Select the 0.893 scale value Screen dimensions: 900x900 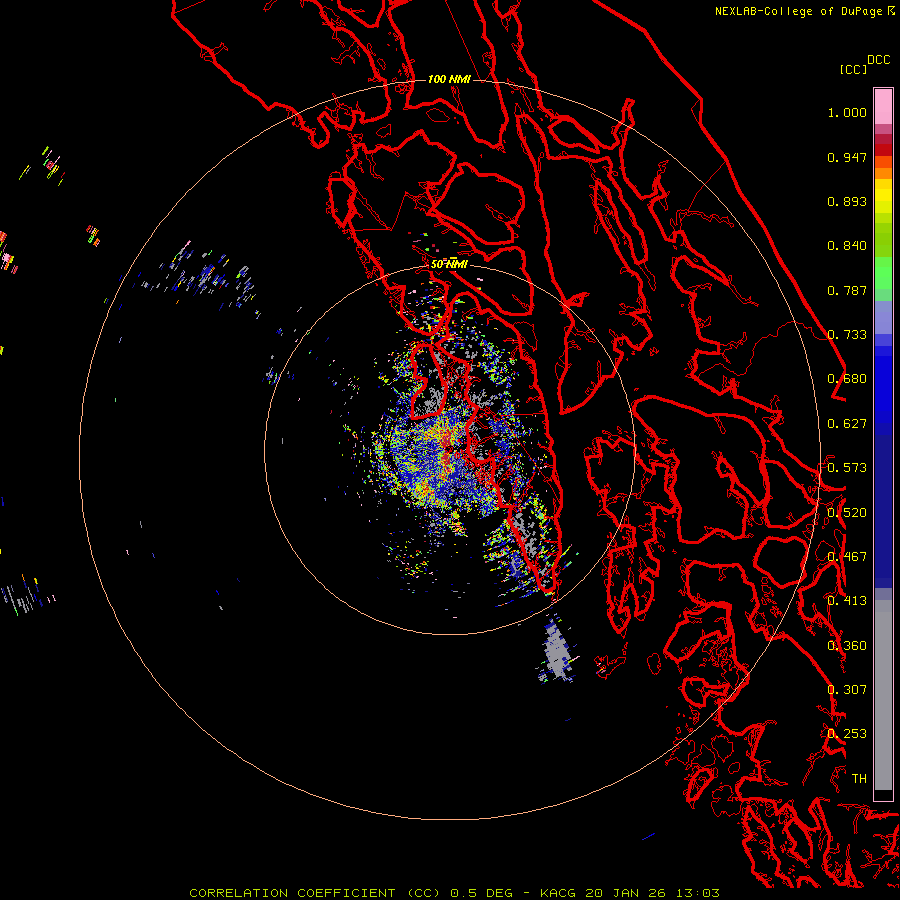click(847, 201)
